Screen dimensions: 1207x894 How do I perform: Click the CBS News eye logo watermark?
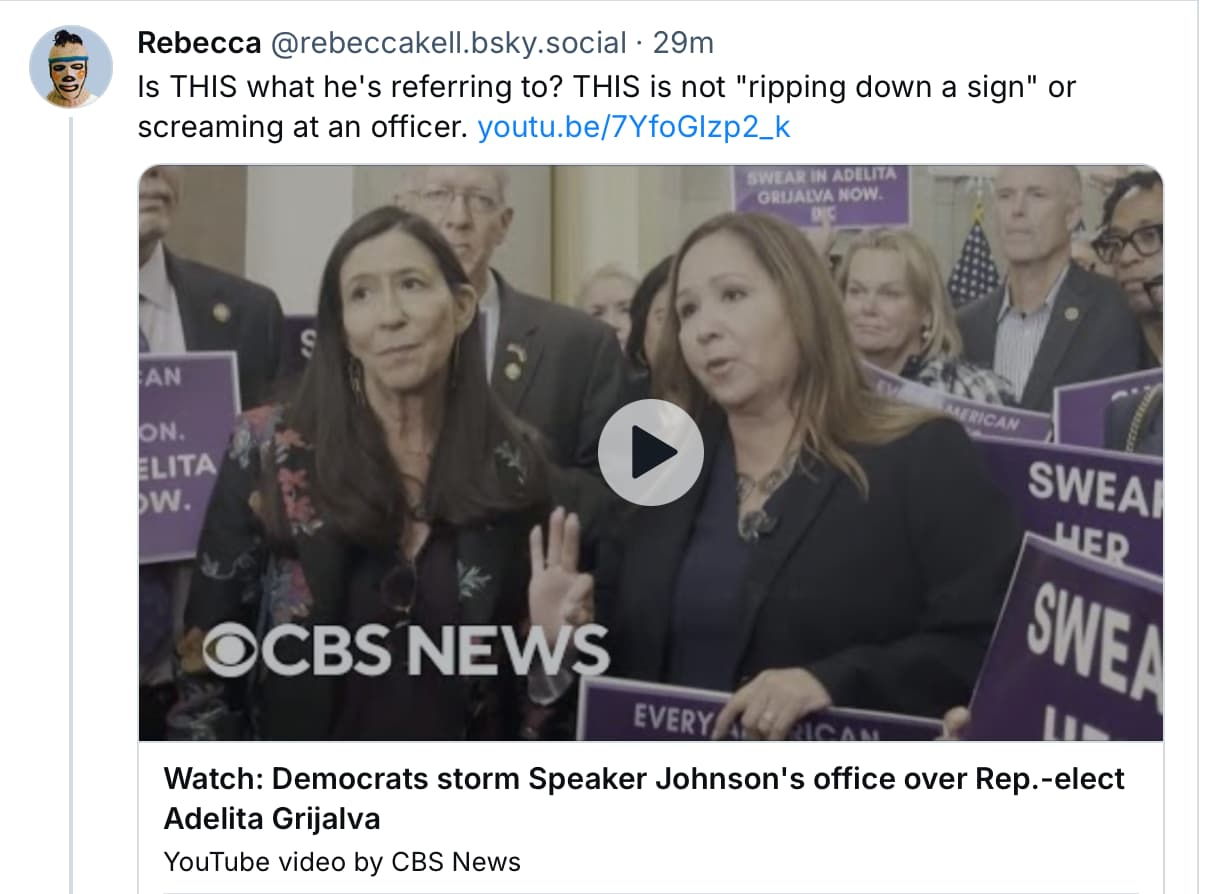click(x=233, y=651)
